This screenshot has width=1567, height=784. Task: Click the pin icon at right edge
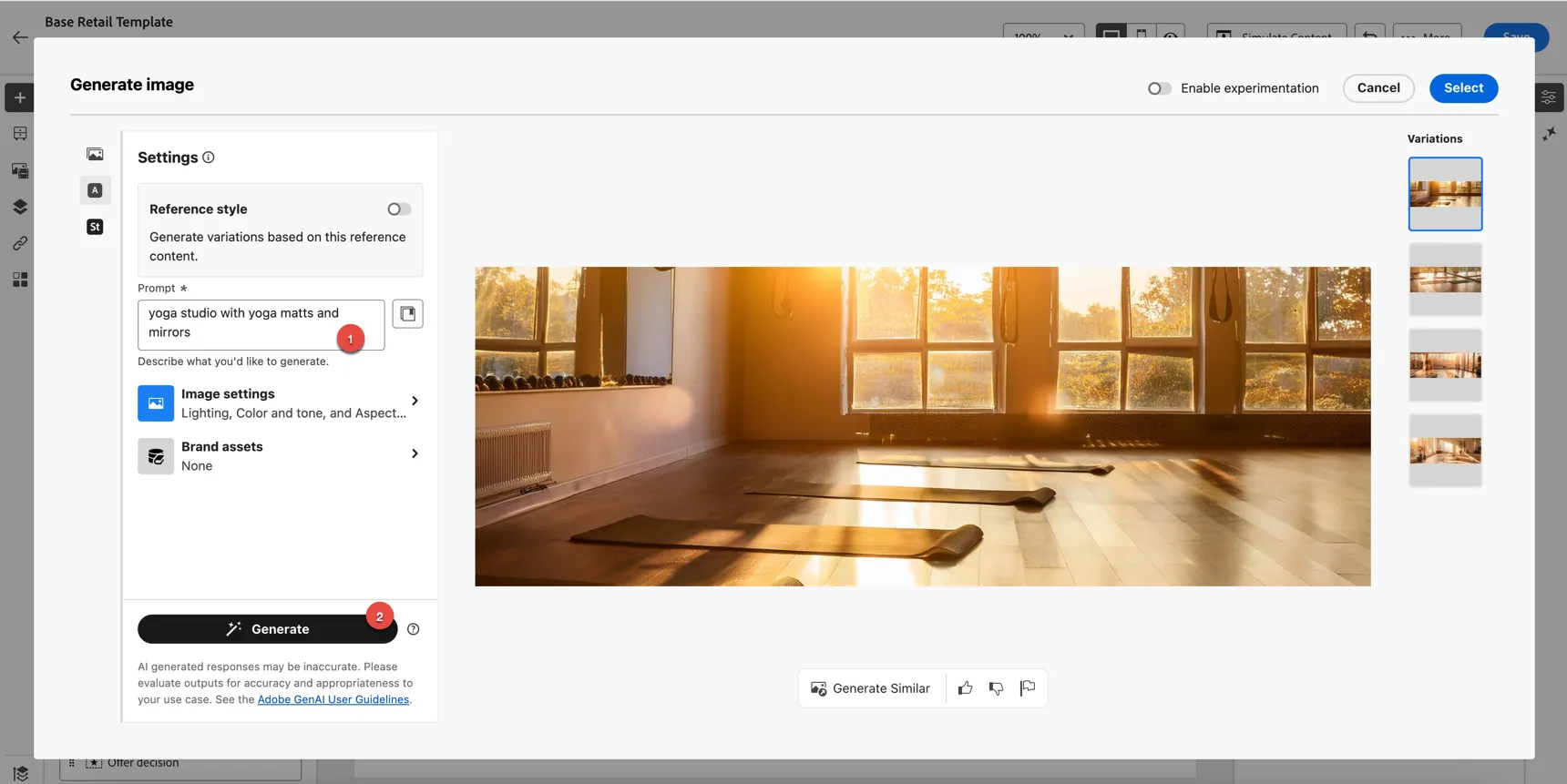1549,134
